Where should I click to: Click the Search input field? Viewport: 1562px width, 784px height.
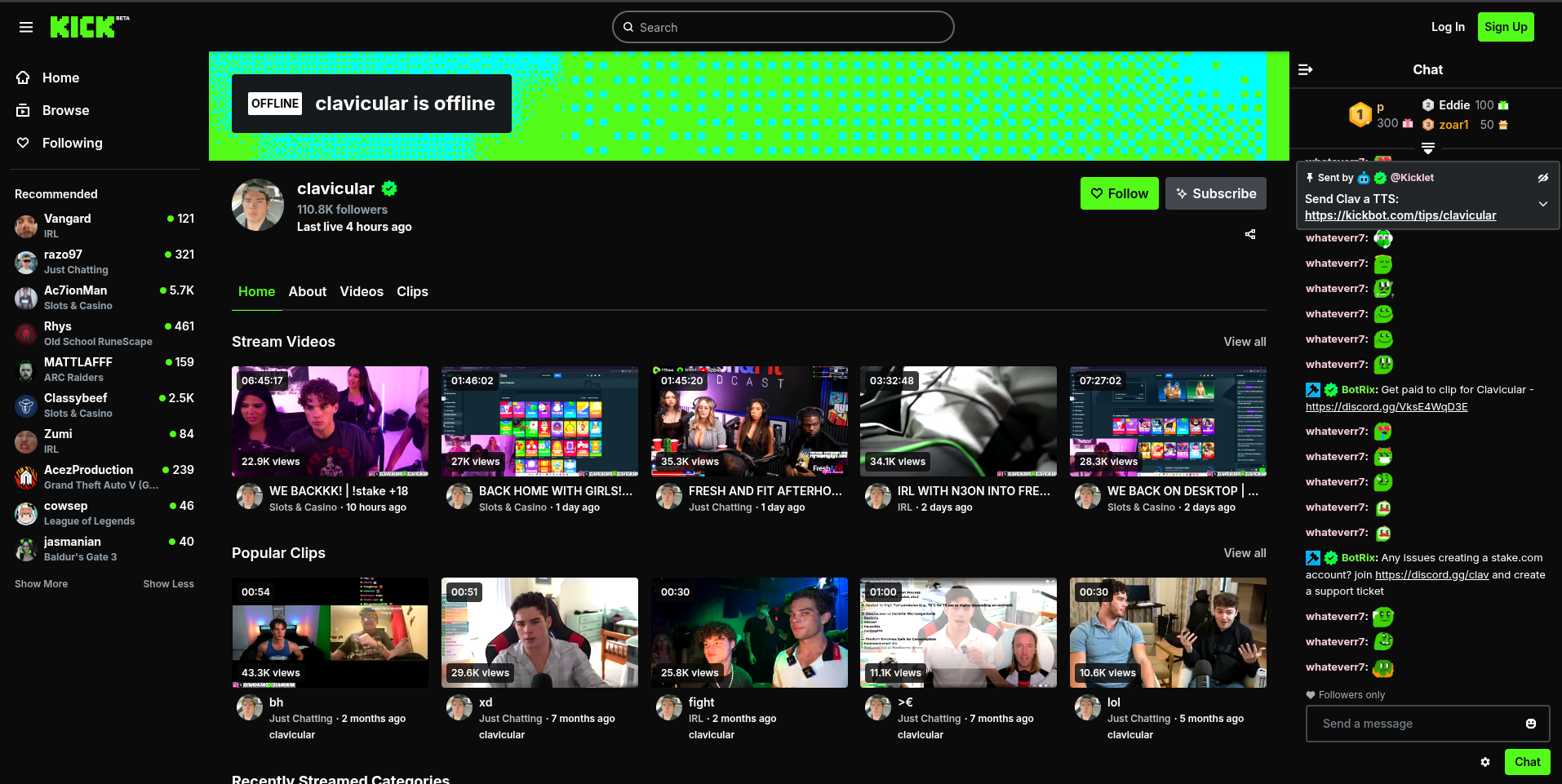(783, 27)
